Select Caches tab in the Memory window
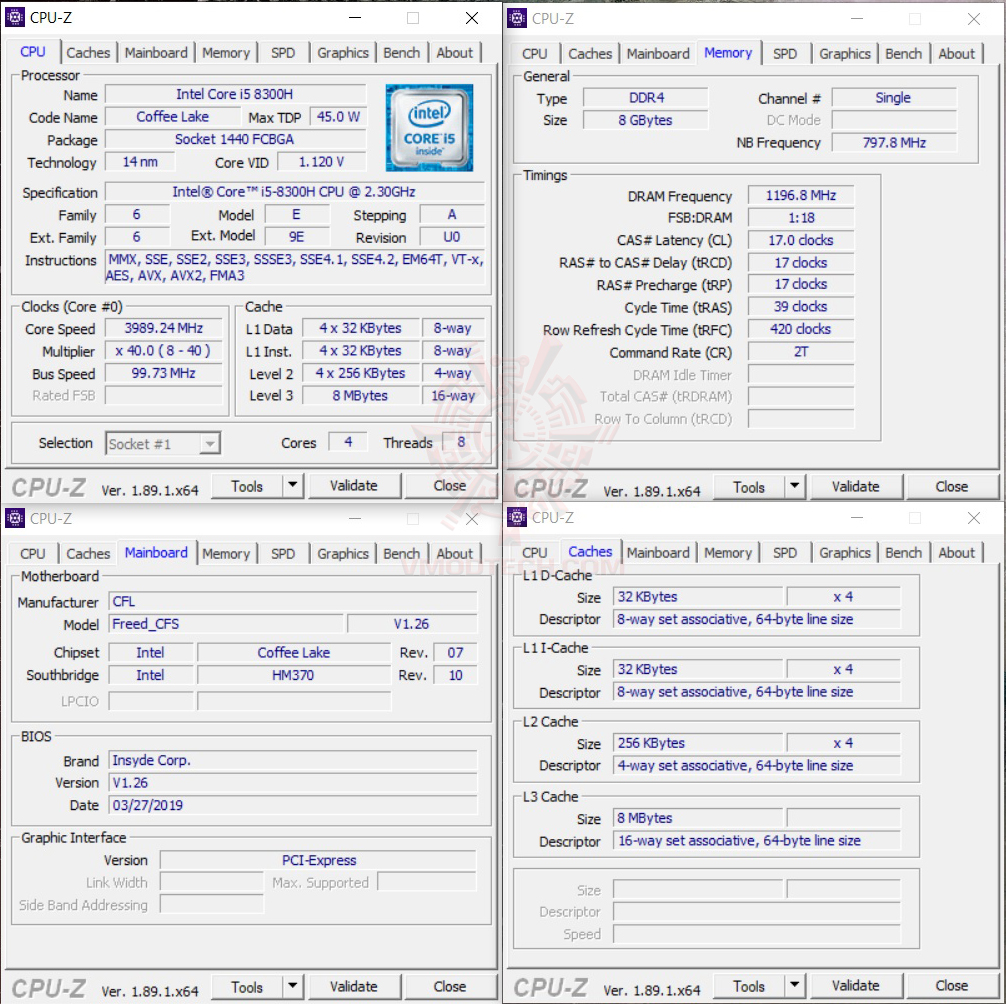The image size is (1006, 1004). coord(590,54)
